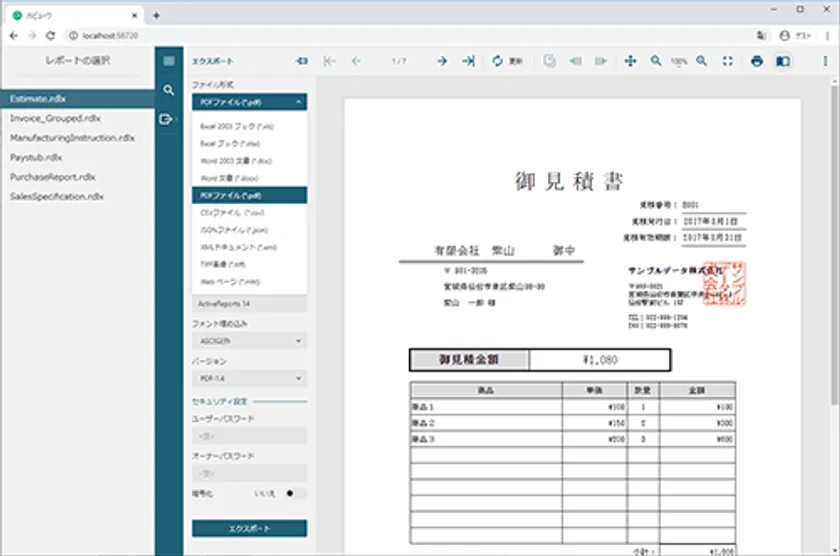
Task: Click the ユーザーパスワード input field
Action: pos(249,436)
